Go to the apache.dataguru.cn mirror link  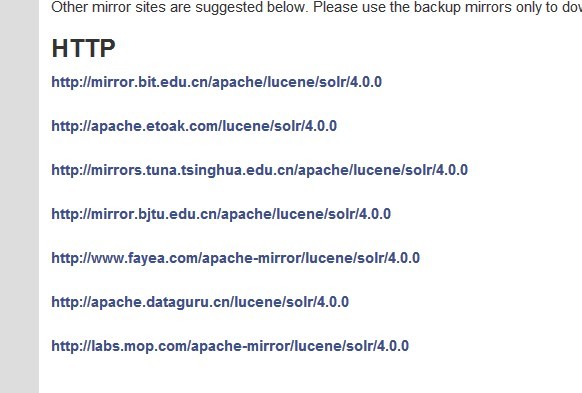(x=200, y=302)
